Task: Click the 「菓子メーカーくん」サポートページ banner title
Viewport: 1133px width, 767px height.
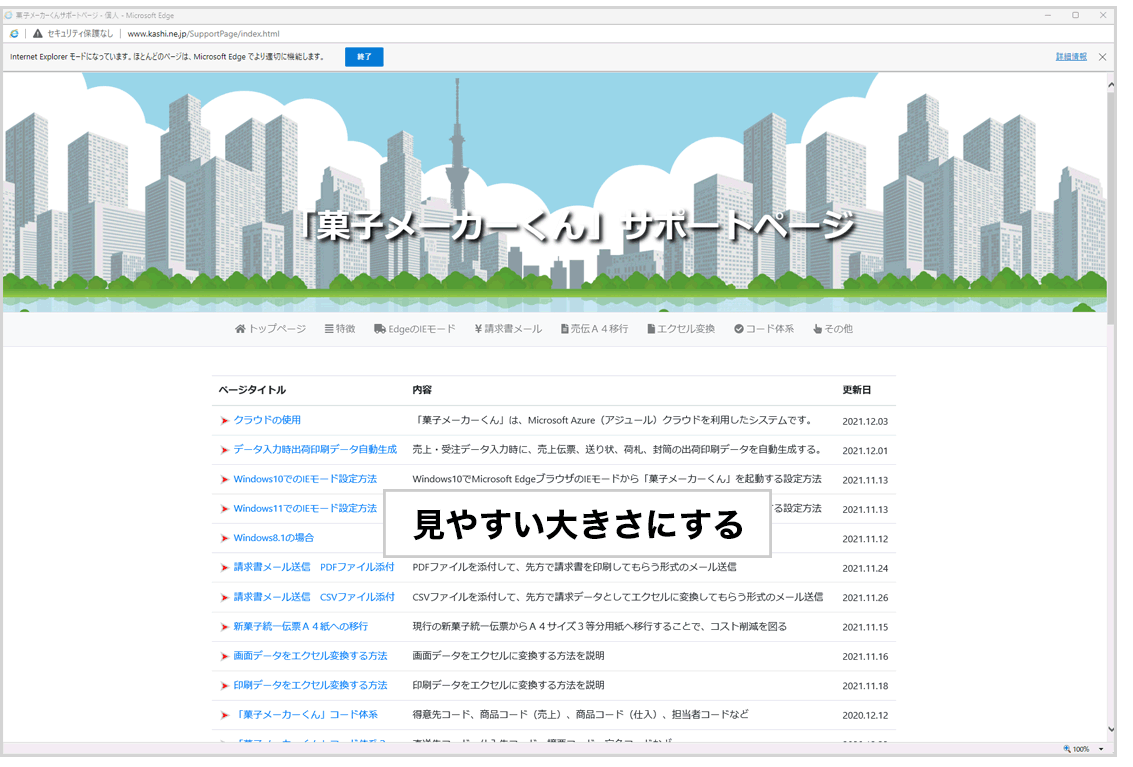Action: tap(576, 226)
